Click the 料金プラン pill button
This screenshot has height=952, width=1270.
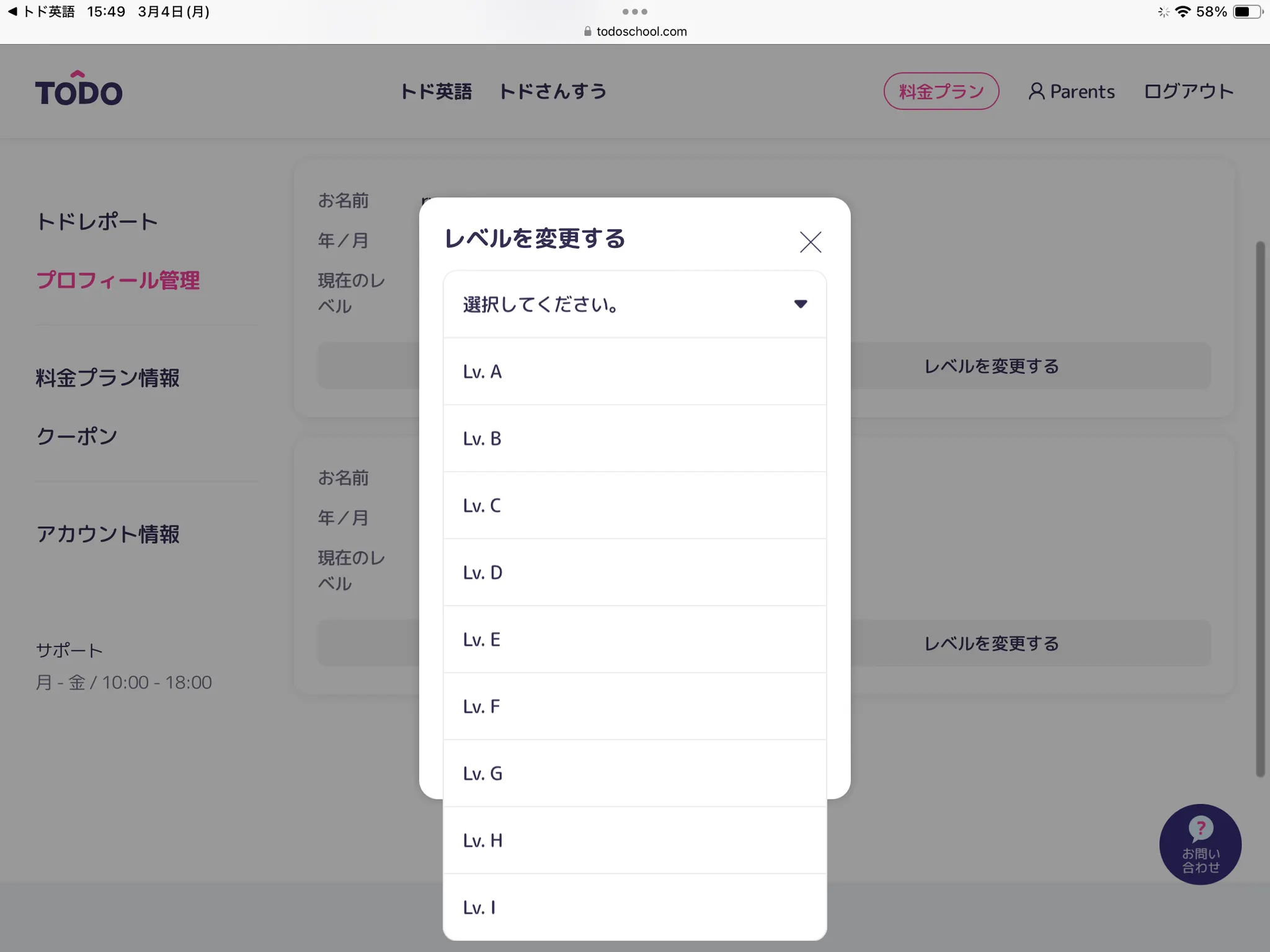click(941, 92)
